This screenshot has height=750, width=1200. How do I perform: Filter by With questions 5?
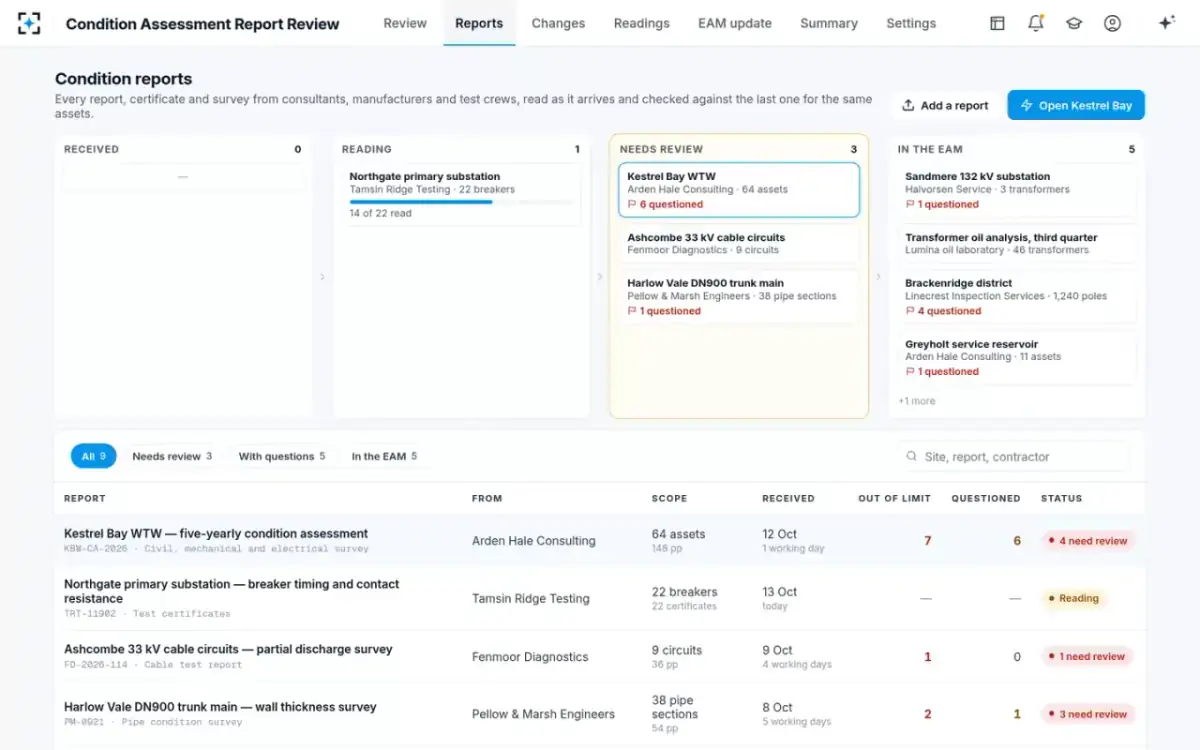tap(281, 456)
